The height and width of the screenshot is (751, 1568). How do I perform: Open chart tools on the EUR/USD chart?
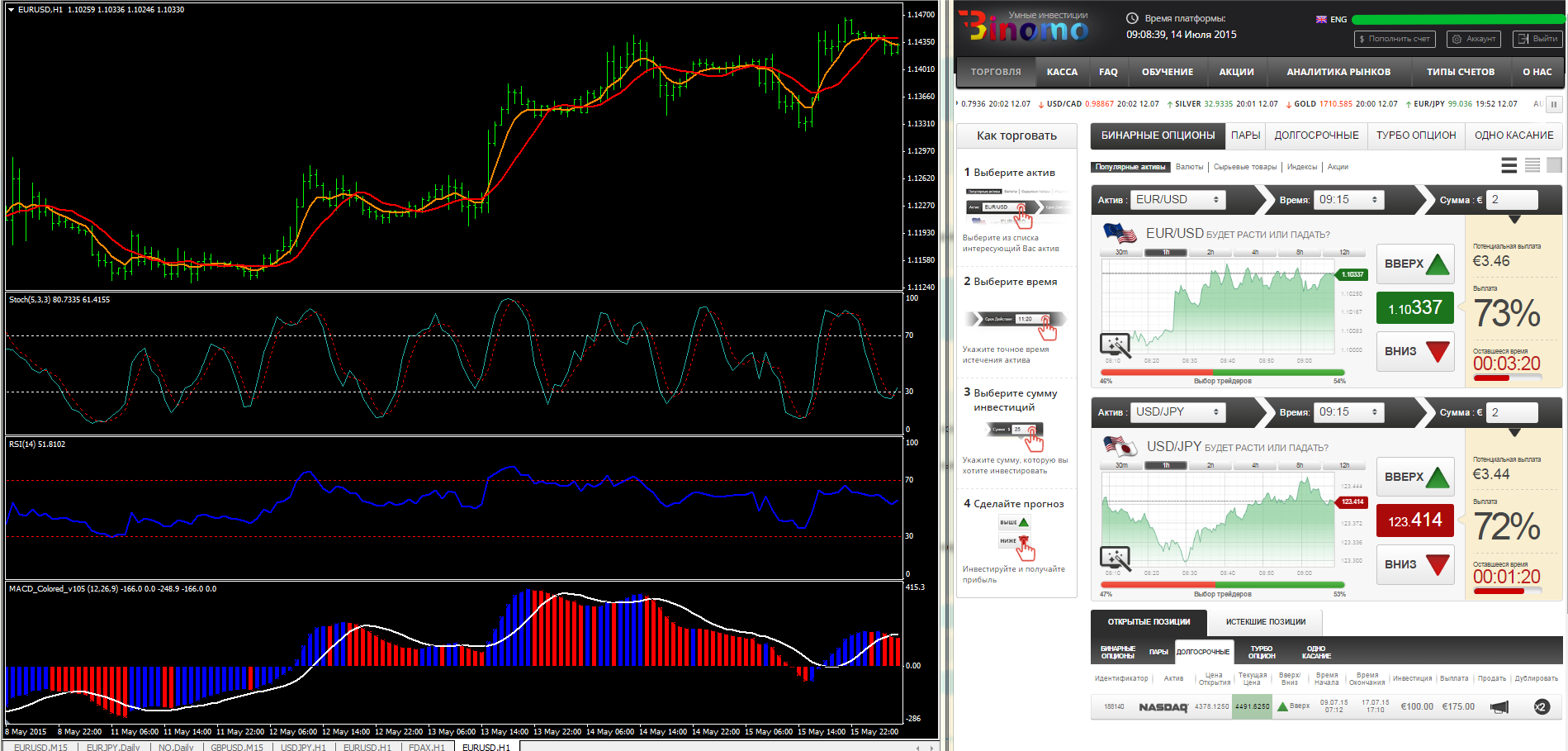1115,345
